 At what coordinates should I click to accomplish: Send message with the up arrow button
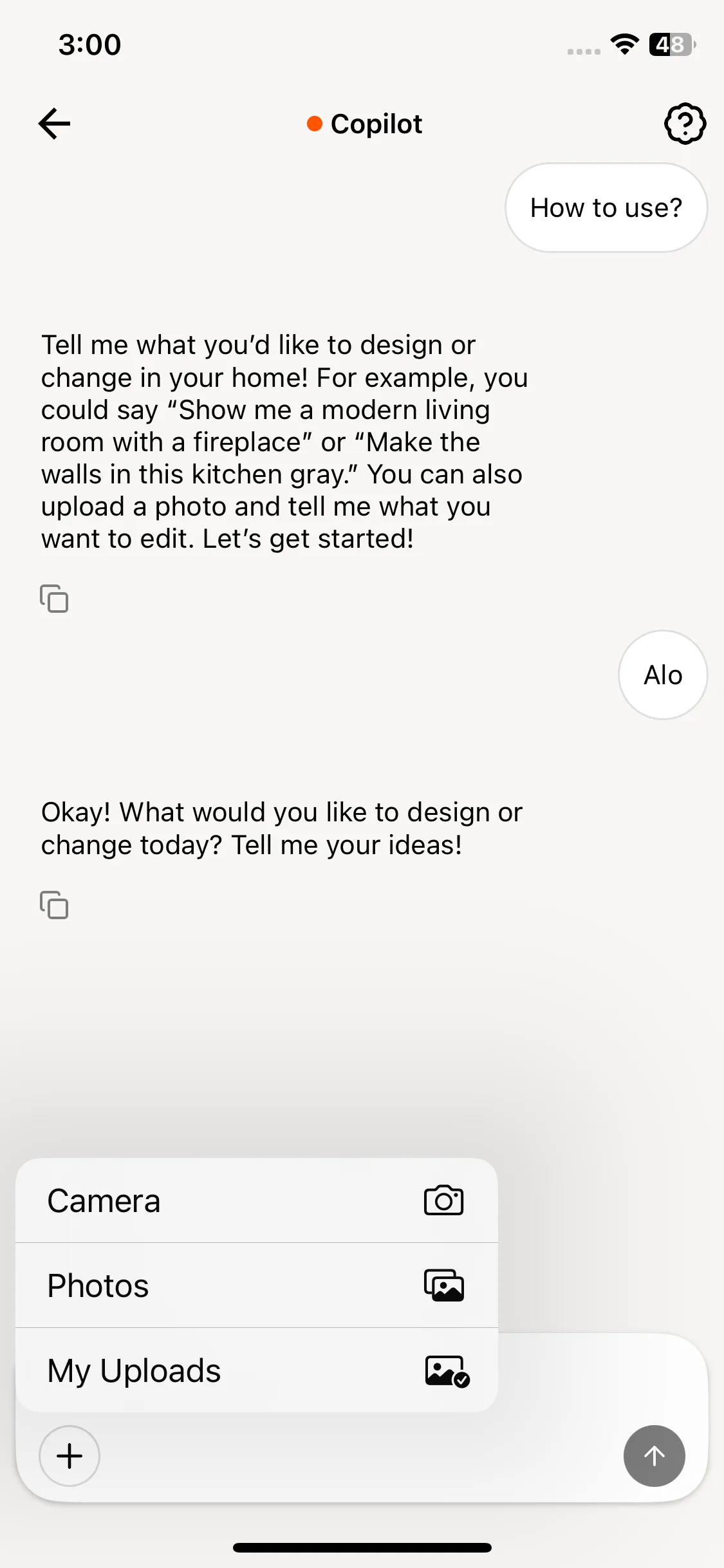coord(654,1456)
